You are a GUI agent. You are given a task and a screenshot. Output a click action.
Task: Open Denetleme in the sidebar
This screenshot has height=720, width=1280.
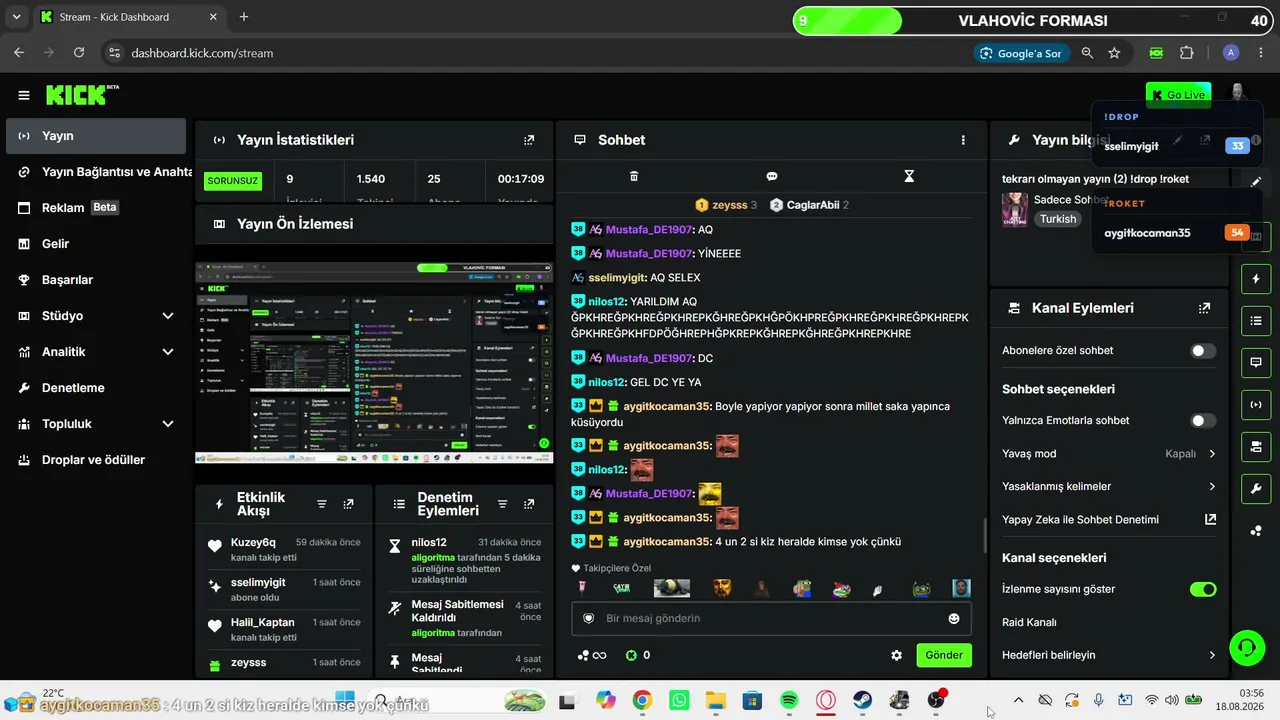(x=96, y=388)
